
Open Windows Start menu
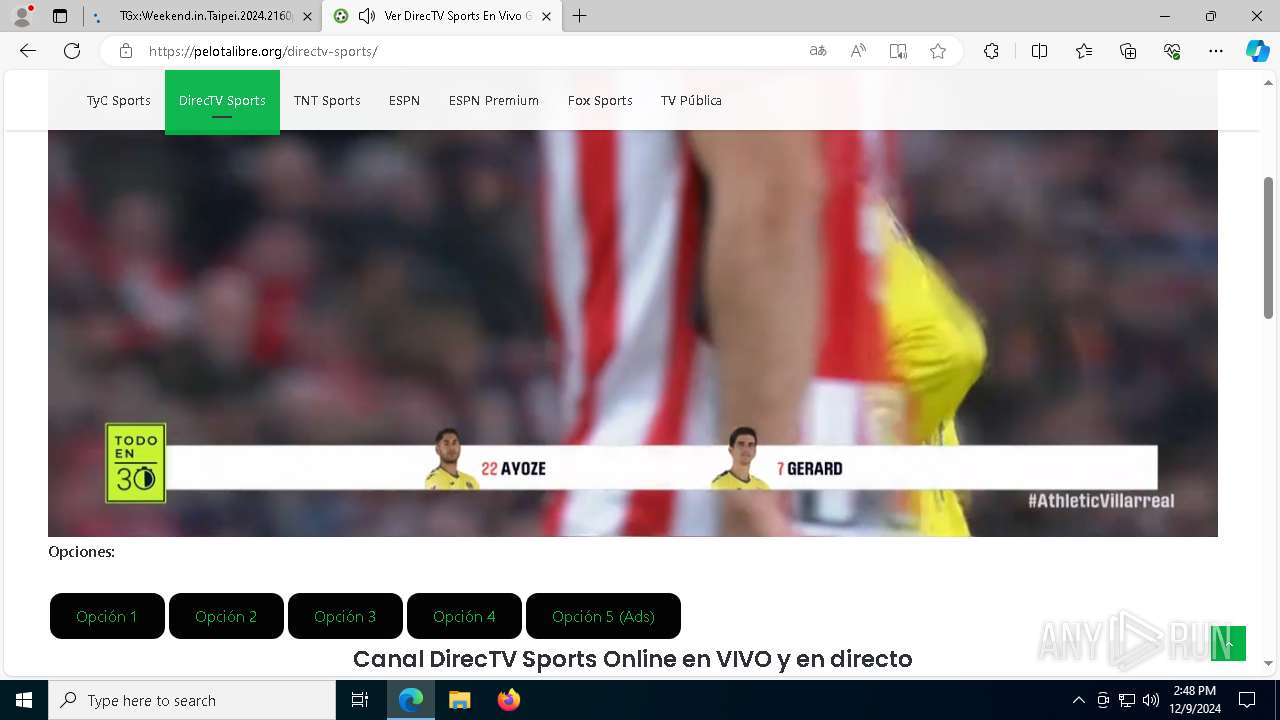coord(24,700)
